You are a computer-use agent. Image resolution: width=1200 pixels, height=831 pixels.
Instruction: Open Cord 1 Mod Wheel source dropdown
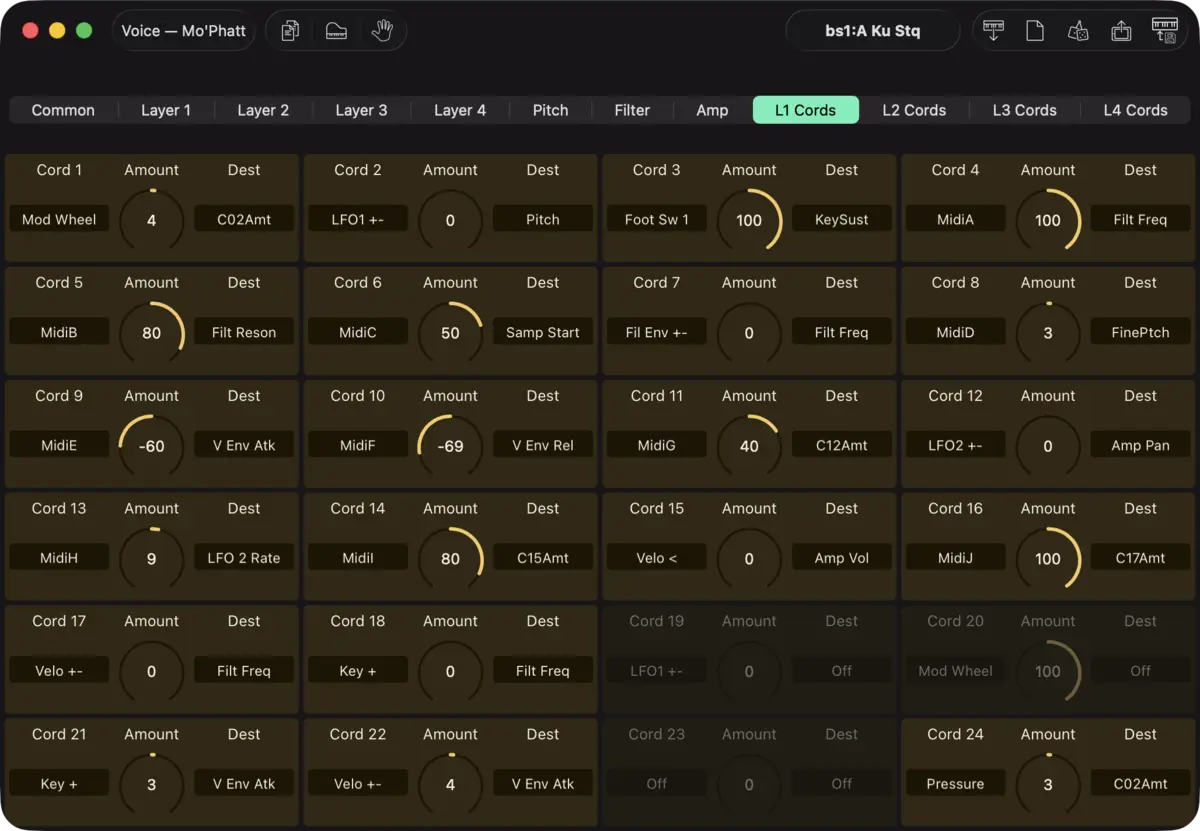[59, 219]
